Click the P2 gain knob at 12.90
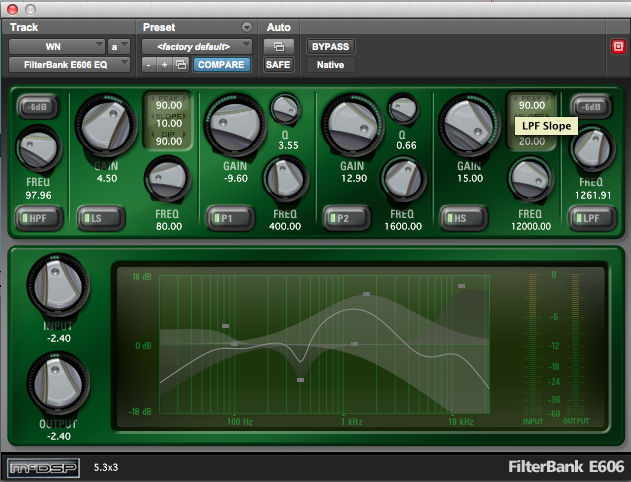Screen dimensions: 631x482 coord(352,126)
